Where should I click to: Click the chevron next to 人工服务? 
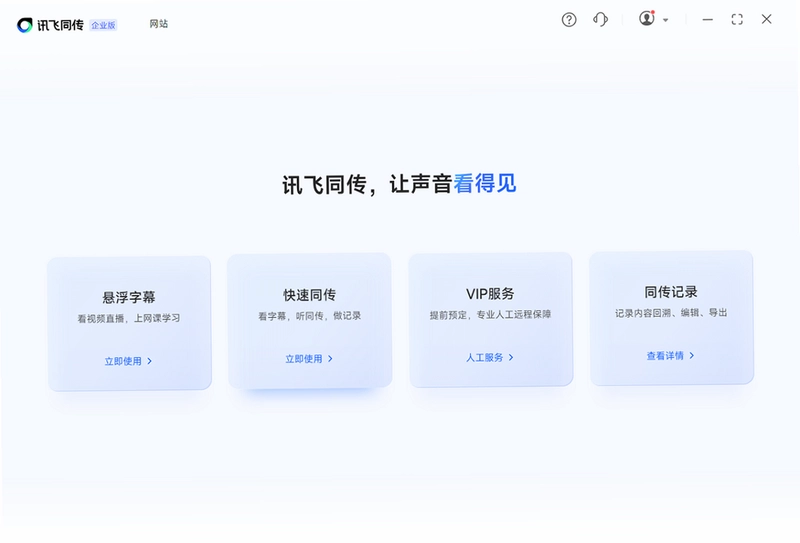point(511,357)
